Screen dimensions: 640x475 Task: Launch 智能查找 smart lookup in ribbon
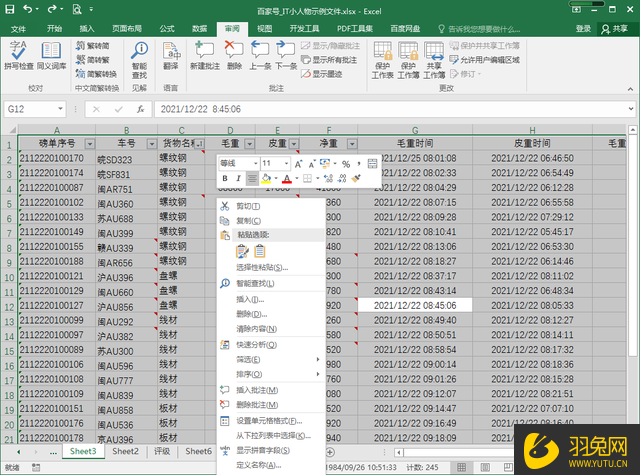pyautogui.click(x=140, y=60)
